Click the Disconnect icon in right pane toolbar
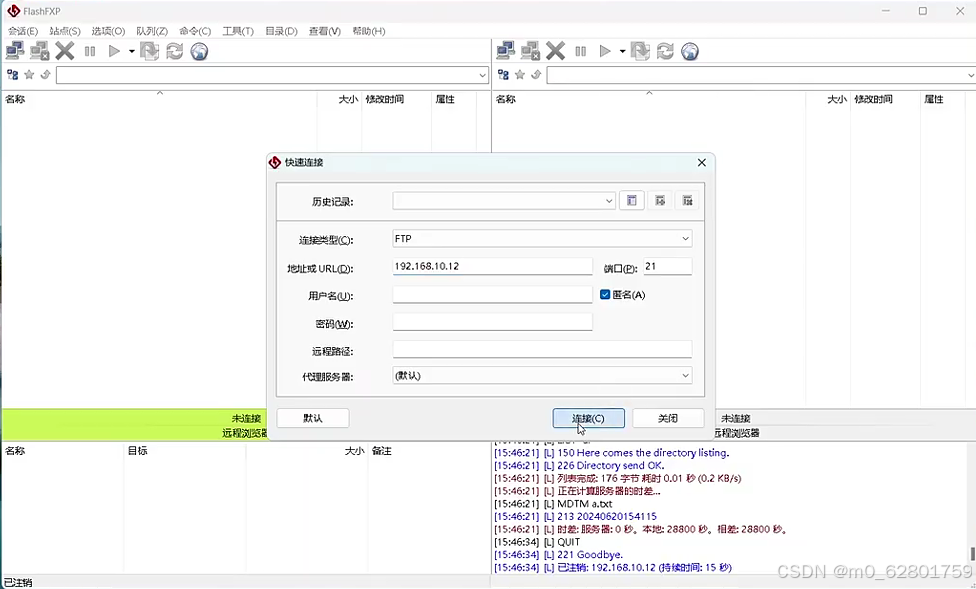The image size is (976, 589). pyautogui.click(x=530, y=51)
